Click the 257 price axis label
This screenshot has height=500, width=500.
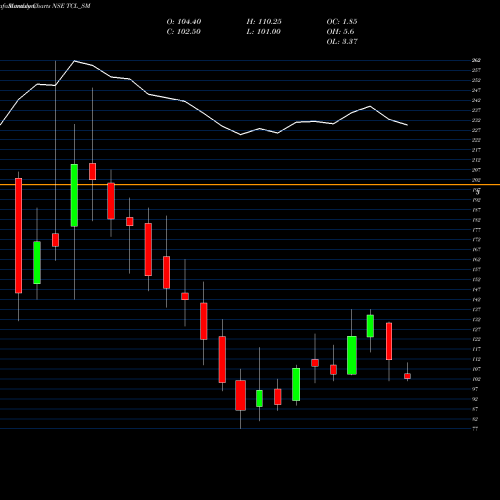tap(476, 70)
